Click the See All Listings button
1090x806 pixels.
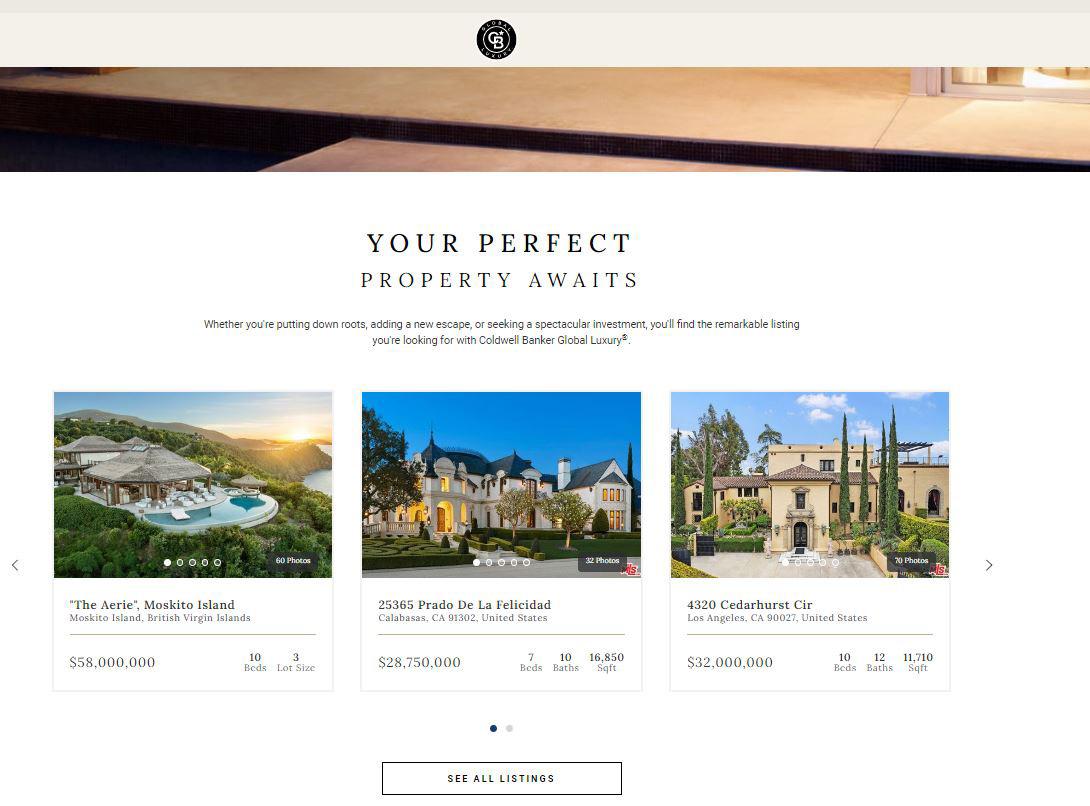501,778
